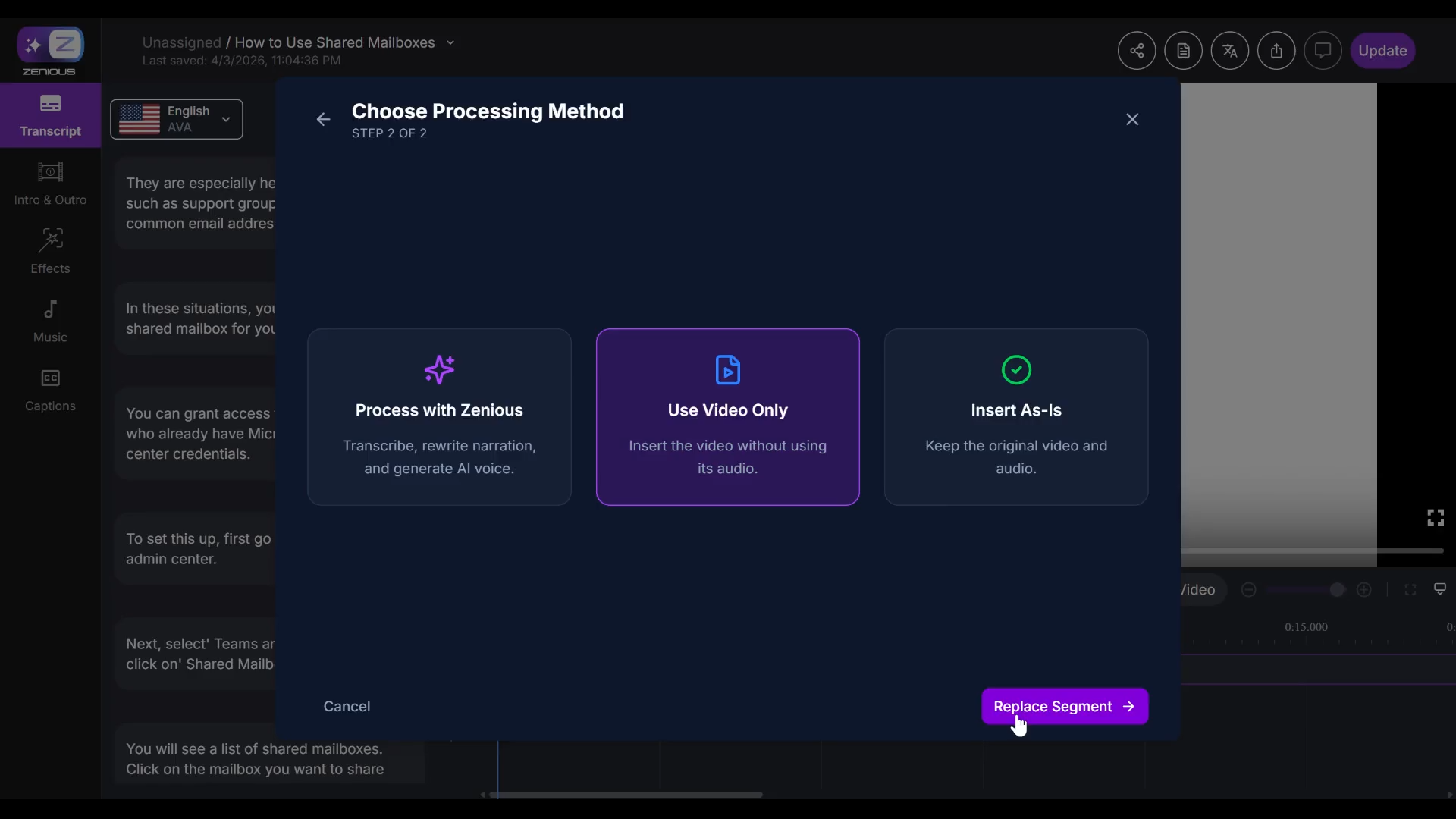This screenshot has width=1456, height=819.
Task: Click the translate language icon
Action: (x=1229, y=51)
